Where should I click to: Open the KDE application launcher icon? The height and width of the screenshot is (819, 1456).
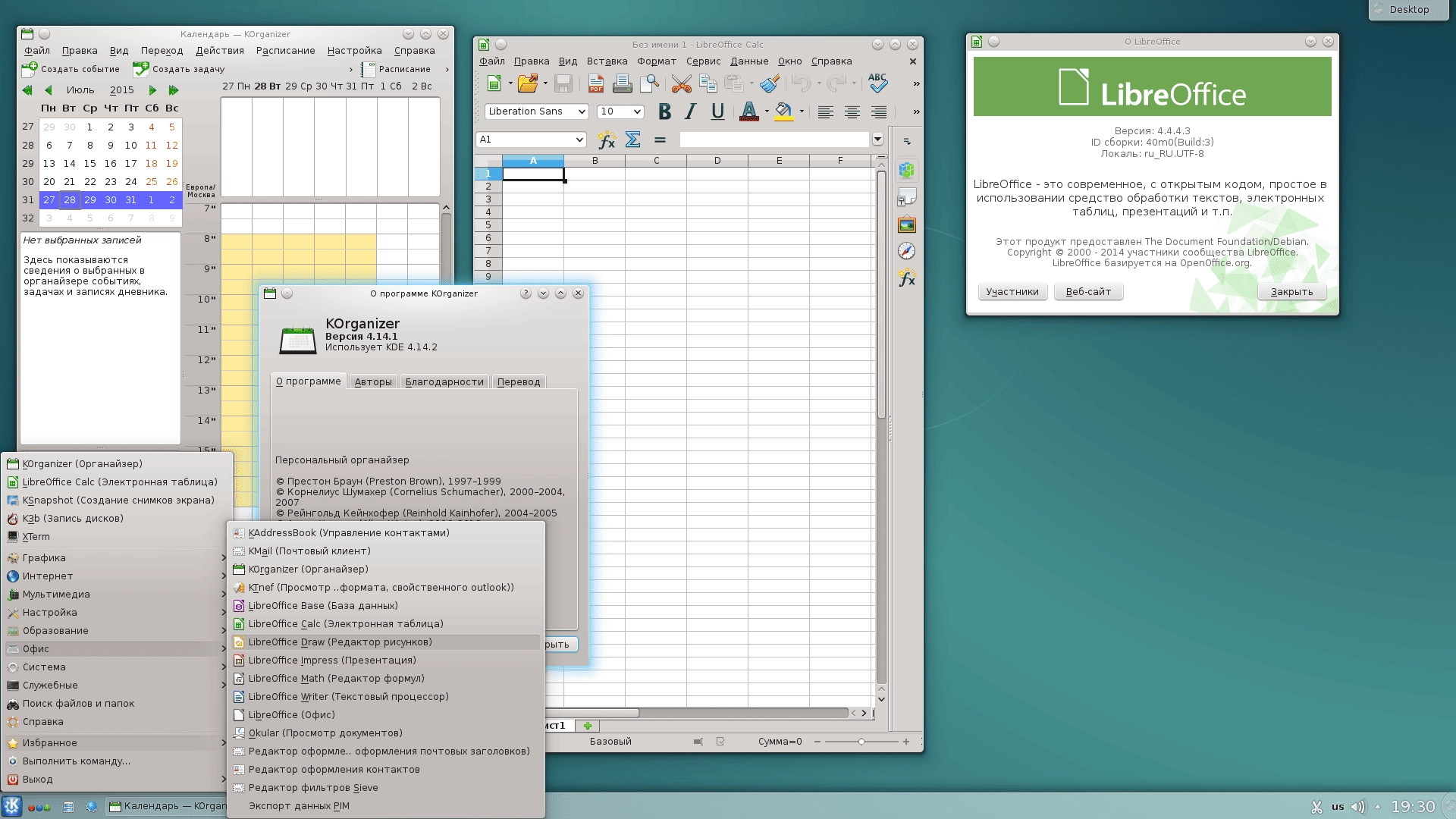click(11, 806)
